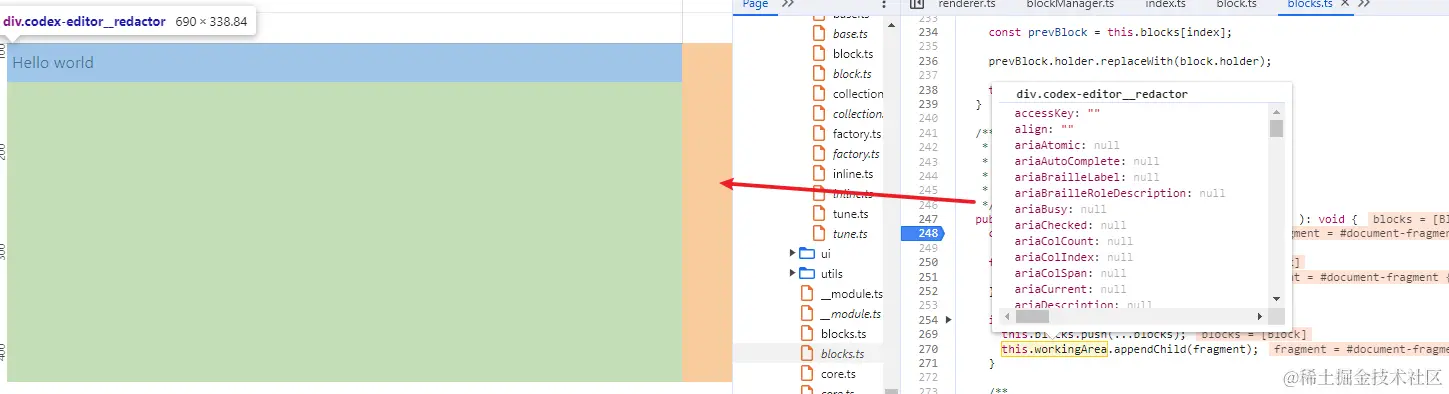This screenshot has width=1449, height=394.
Task: Open non-italic blocks.ts in file tree
Action: [843, 334]
